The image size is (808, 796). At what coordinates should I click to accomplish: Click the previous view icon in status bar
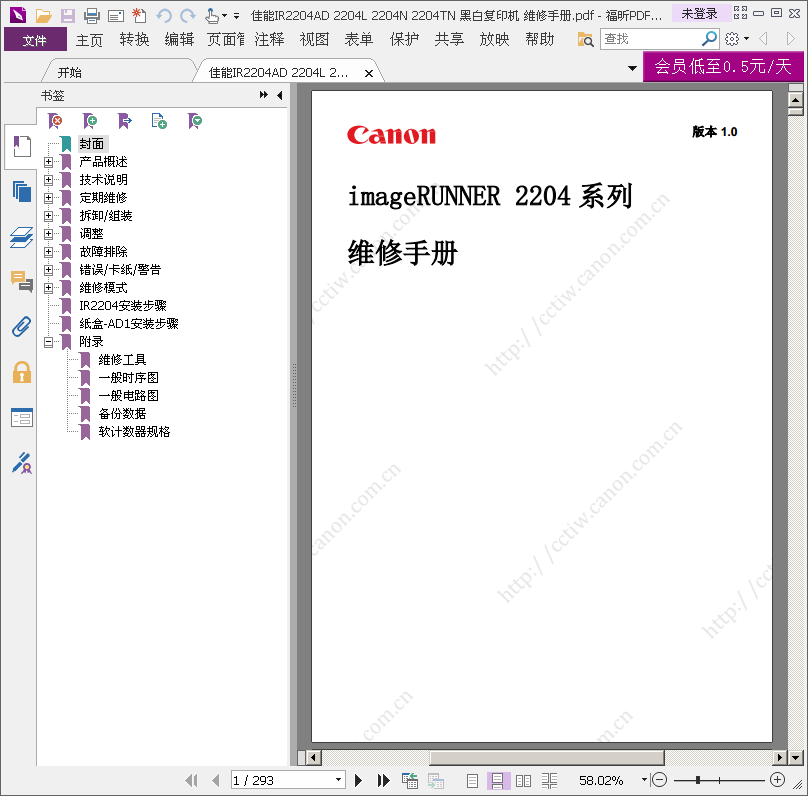pos(410,781)
